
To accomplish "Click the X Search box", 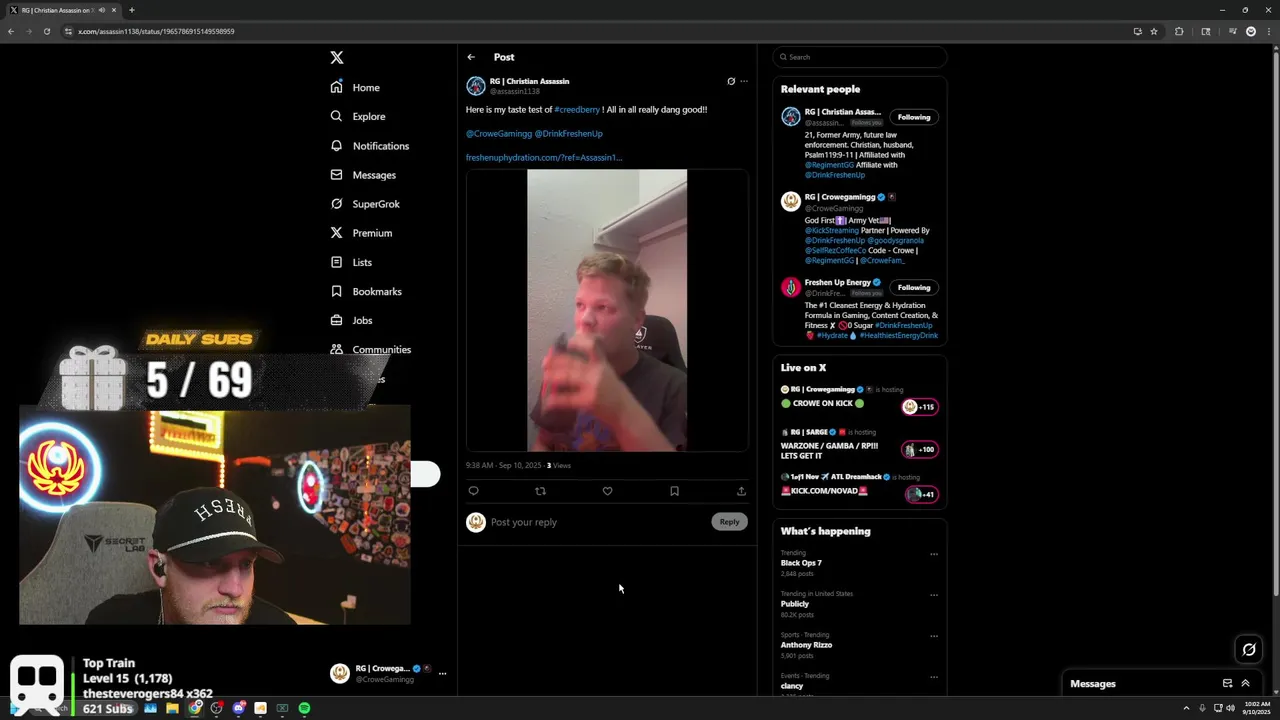I will point(860,57).
